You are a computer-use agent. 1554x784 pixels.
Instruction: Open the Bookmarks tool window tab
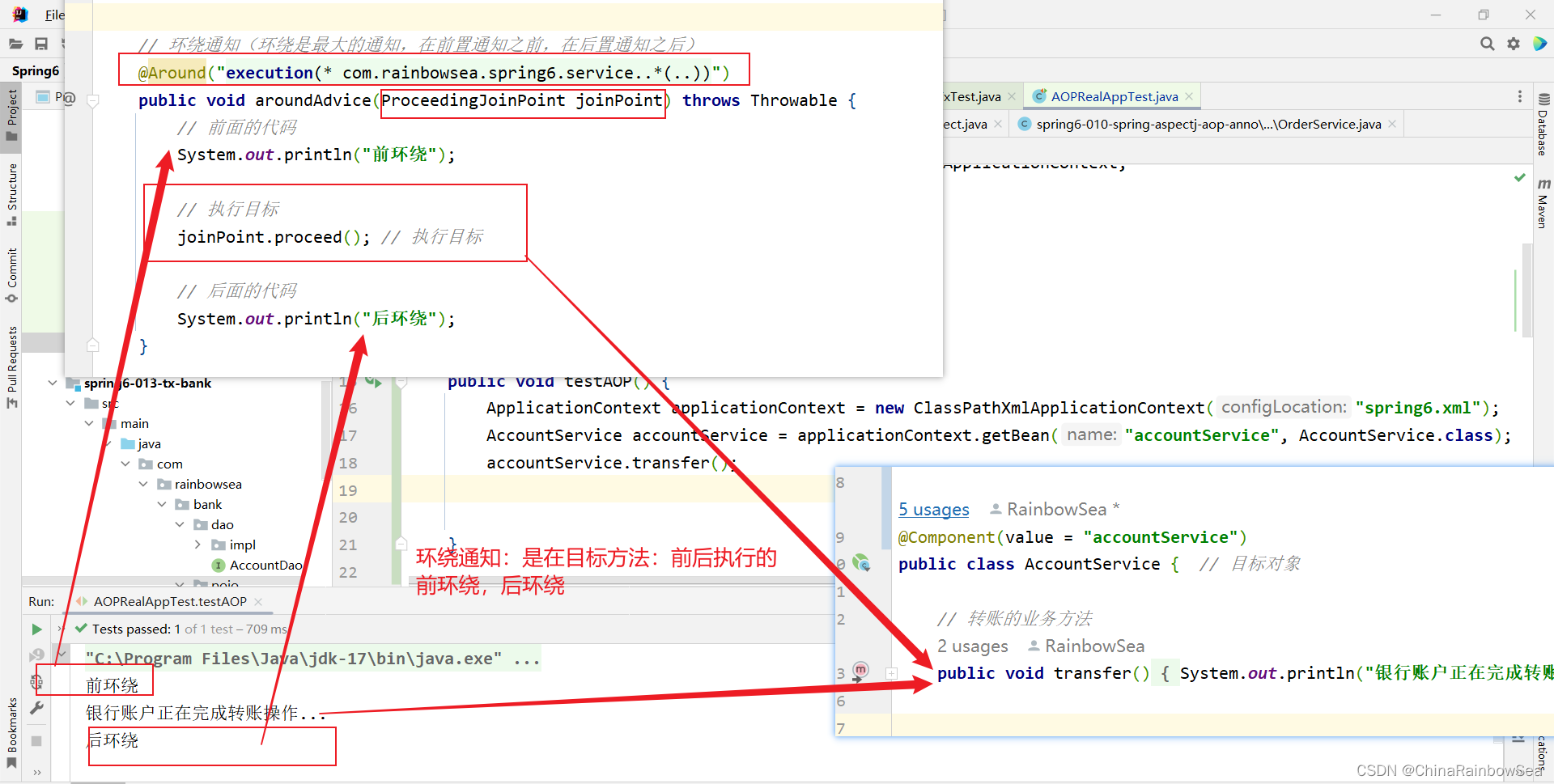pyautogui.click(x=11, y=731)
